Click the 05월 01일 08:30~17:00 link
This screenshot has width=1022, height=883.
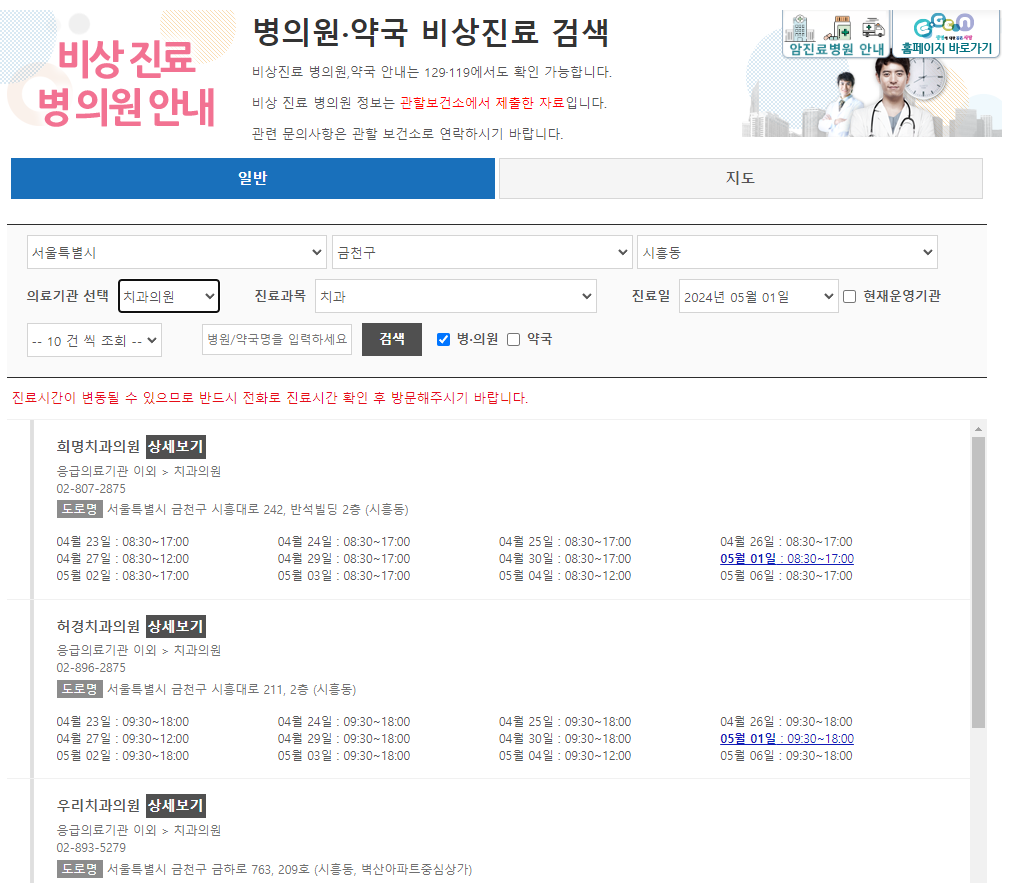787,558
